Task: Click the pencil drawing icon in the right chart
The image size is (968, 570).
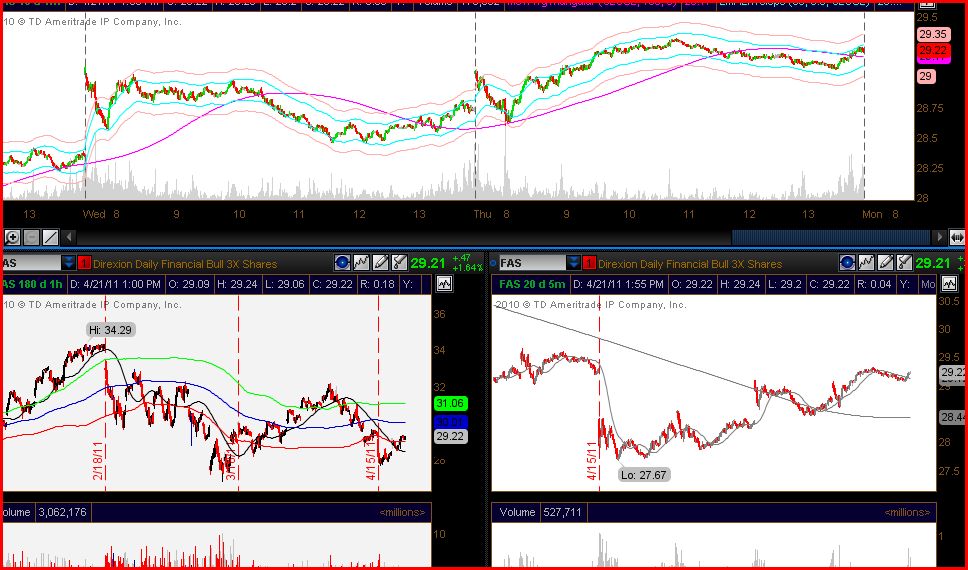Action: click(885, 263)
